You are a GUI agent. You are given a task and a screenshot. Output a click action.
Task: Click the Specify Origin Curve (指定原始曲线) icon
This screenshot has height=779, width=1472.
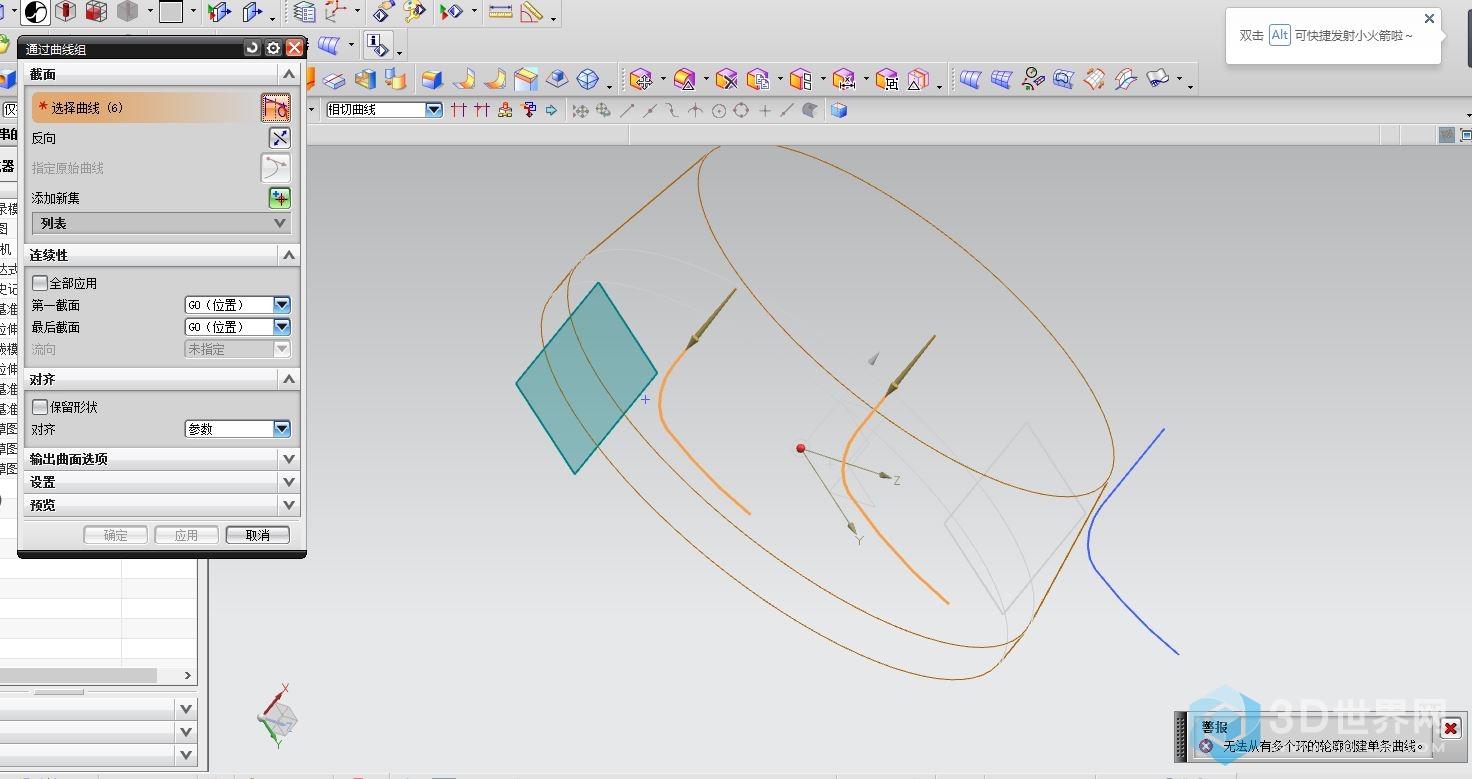276,168
